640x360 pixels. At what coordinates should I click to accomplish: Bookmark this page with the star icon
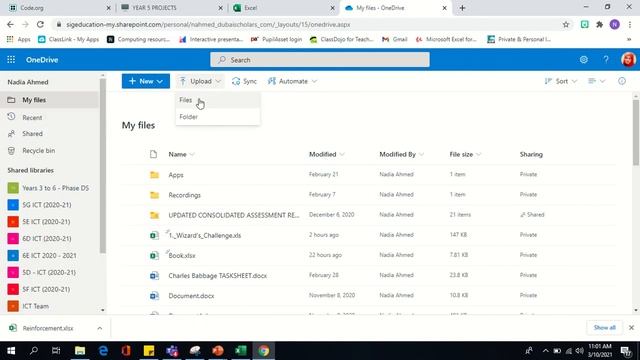(x=566, y=24)
